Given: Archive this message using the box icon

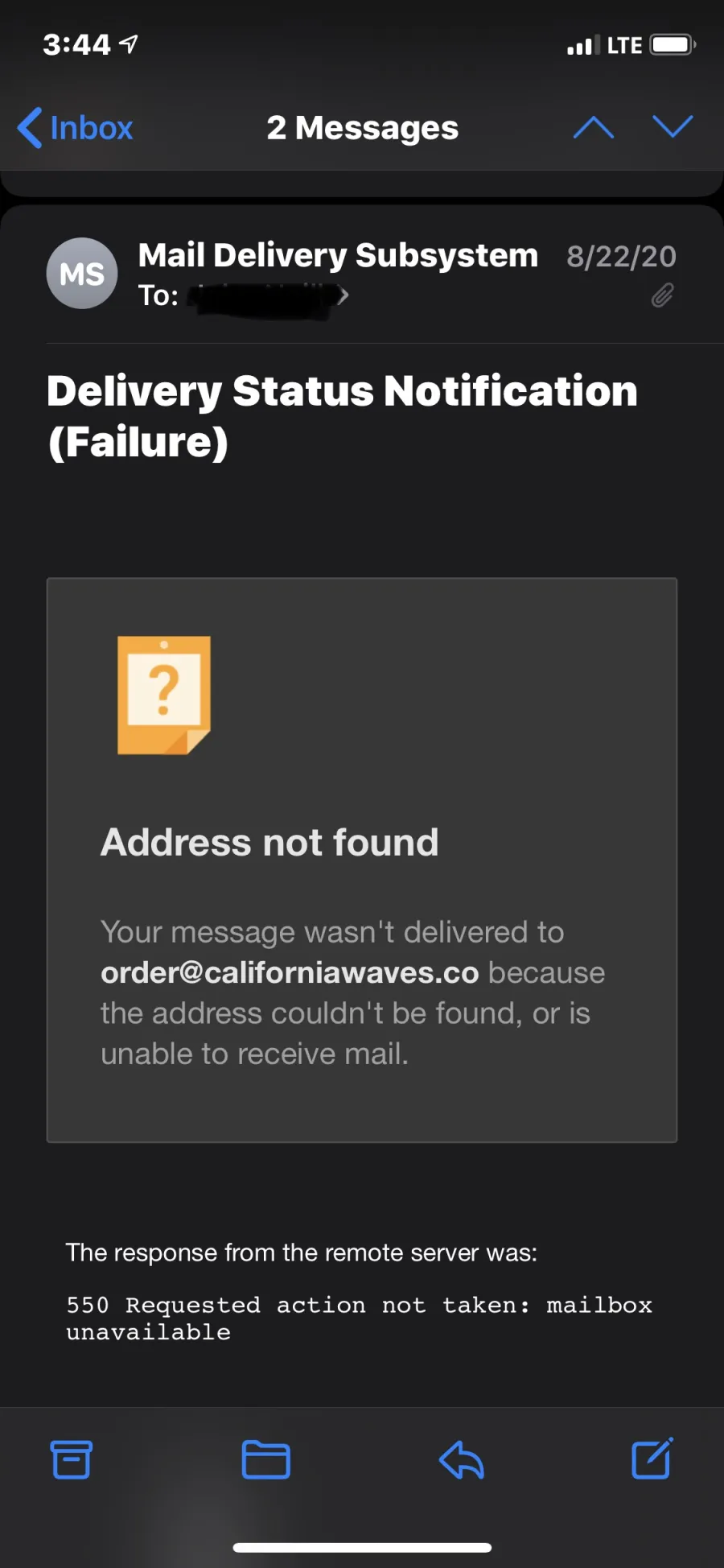Looking at the screenshot, I should pos(72,1459).
